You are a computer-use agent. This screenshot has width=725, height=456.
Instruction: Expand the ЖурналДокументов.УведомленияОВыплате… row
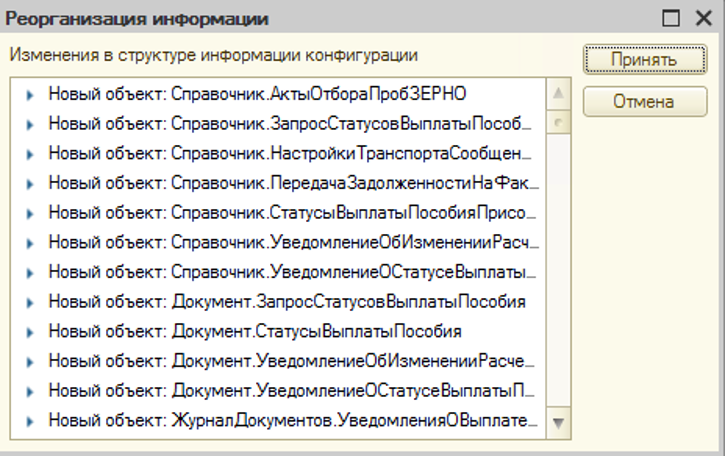point(30,421)
